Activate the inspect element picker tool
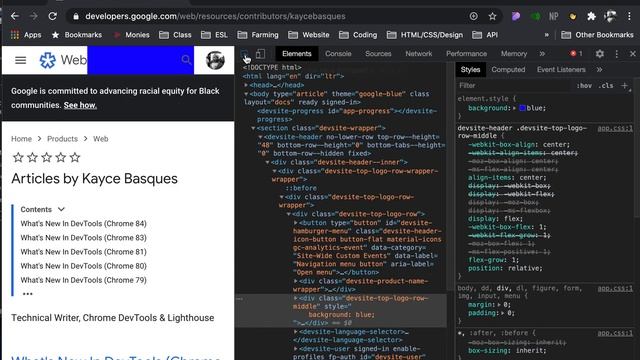This screenshot has width=640, height=360. click(x=244, y=54)
